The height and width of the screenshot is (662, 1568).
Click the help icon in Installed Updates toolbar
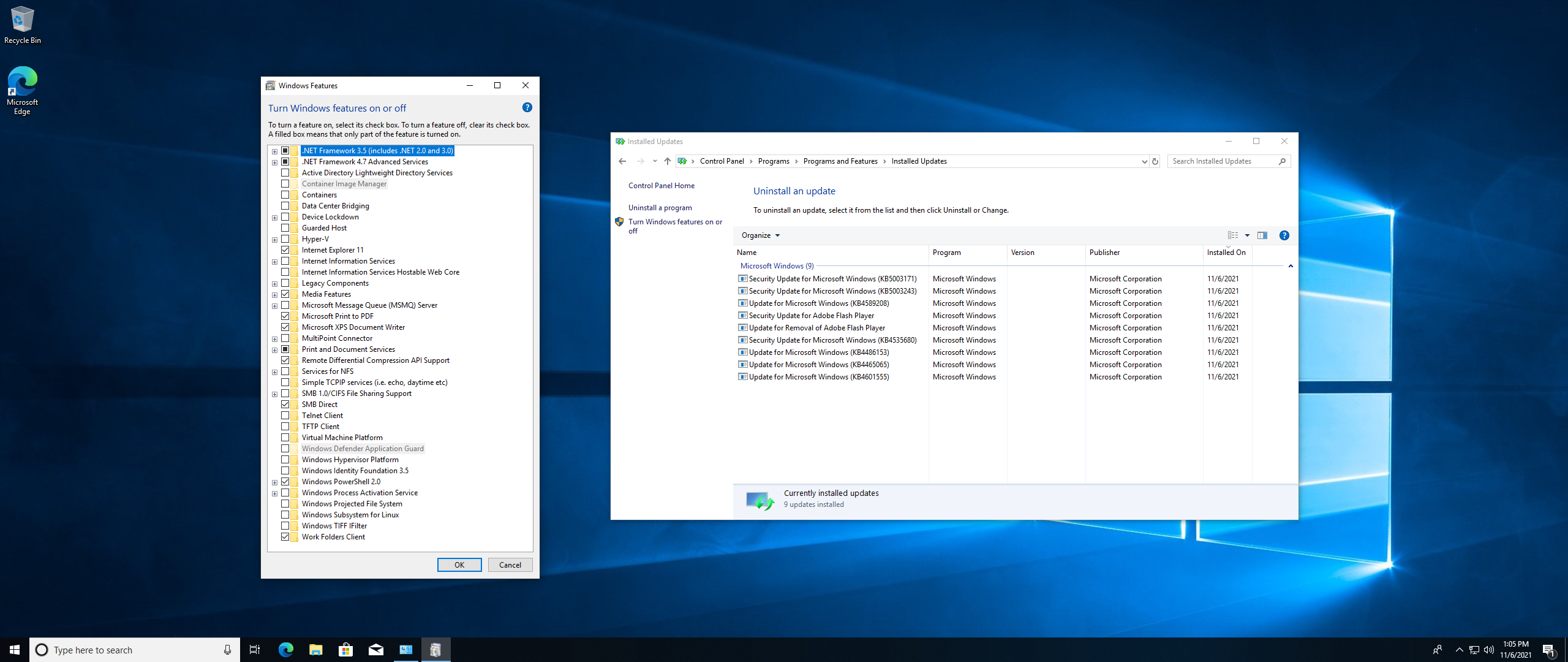(1284, 235)
